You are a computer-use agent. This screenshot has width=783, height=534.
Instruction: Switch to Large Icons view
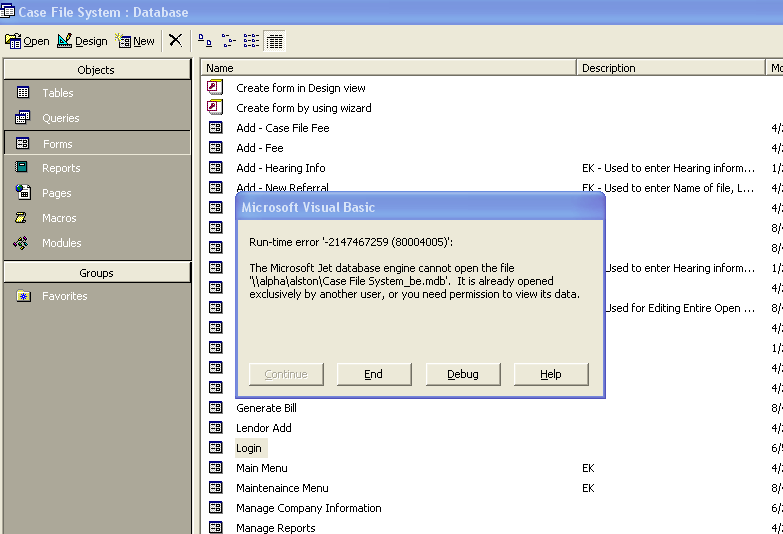[x=205, y=40]
